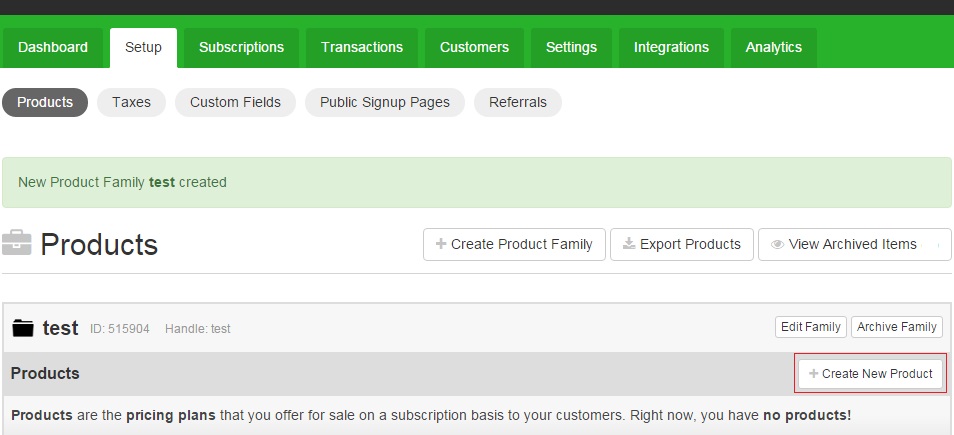Select the Integrations tab
The width and height of the screenshot is (954, 435).
(672, 47)
